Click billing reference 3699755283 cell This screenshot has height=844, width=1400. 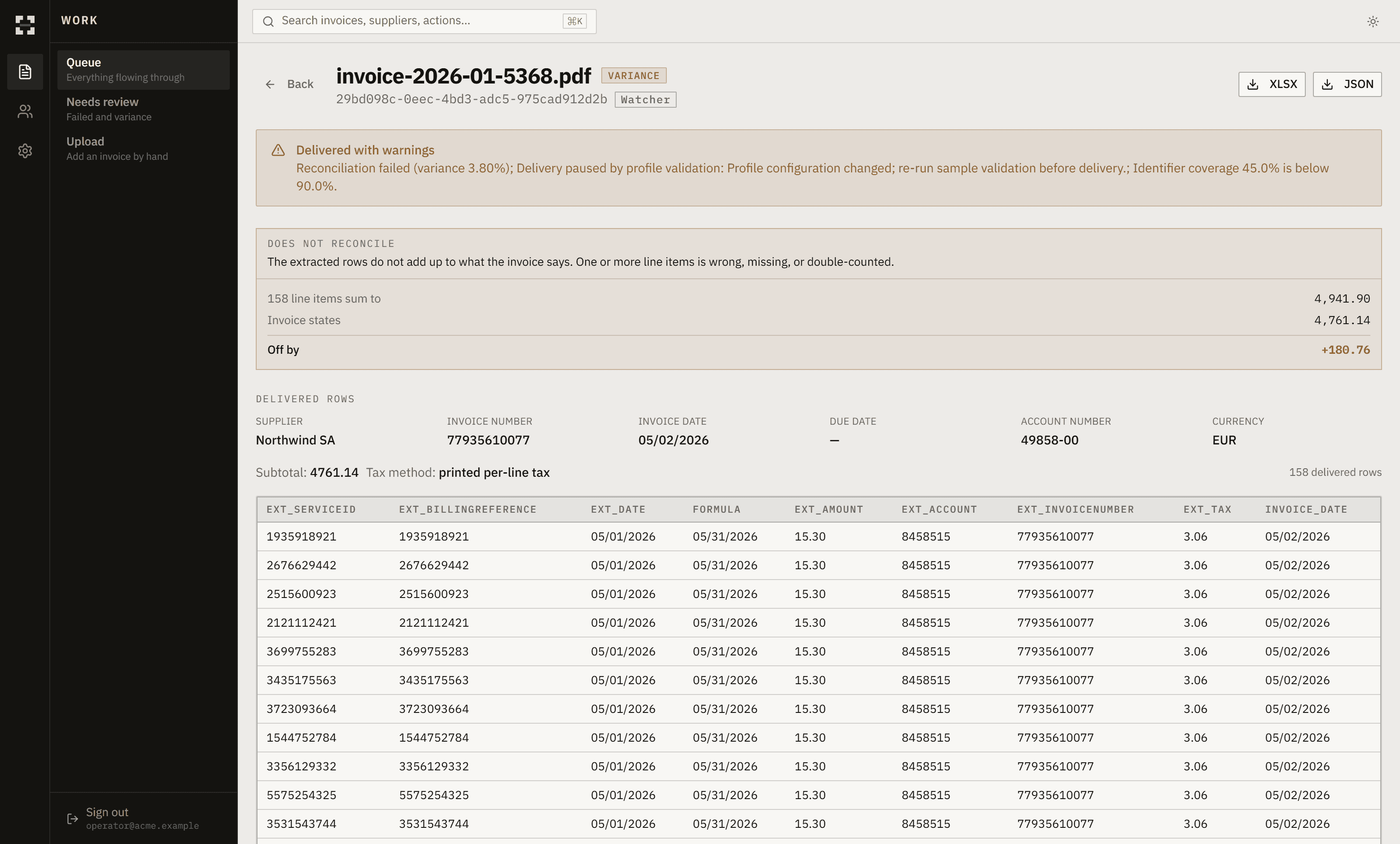tap(433, 651)
